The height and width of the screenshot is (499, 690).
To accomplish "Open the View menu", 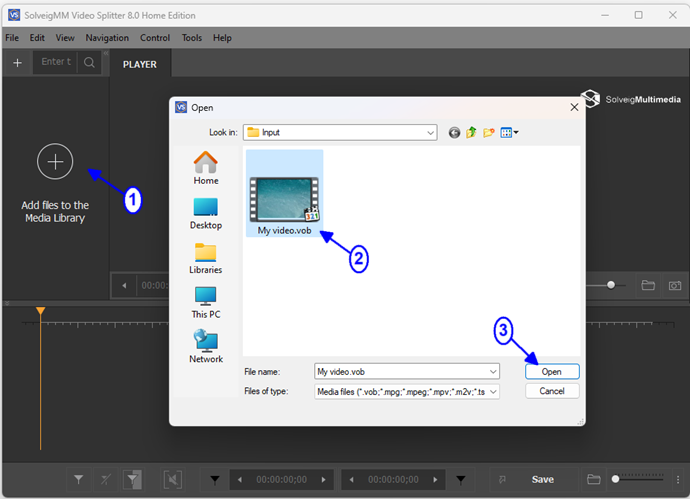I will (65, 38).
